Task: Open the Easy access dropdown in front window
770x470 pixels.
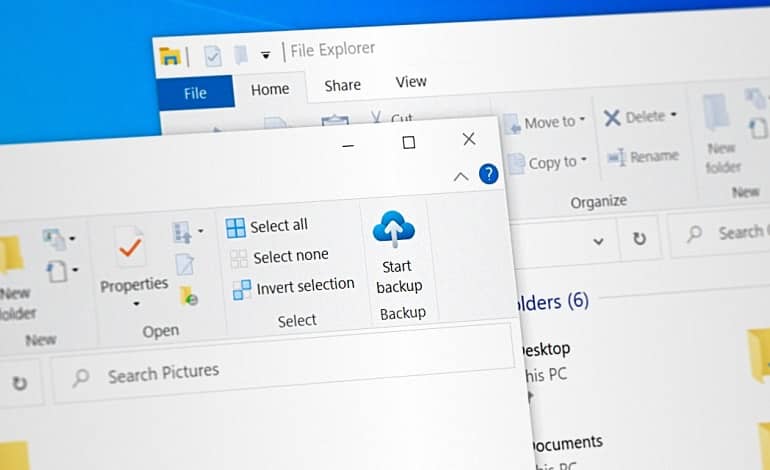Action: pos(62,271)
